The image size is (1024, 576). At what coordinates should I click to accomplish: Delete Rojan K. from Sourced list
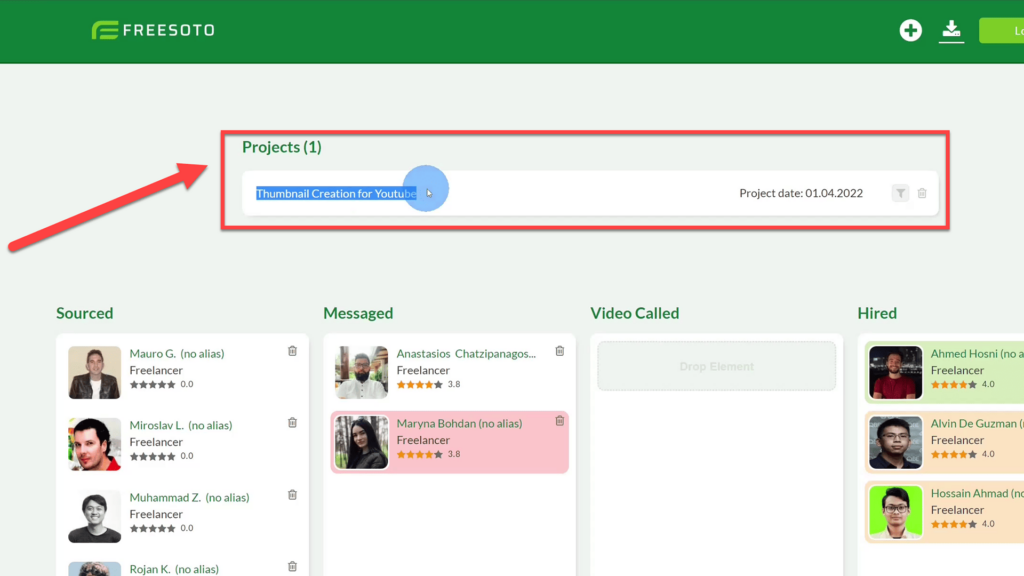click(293, 567)
